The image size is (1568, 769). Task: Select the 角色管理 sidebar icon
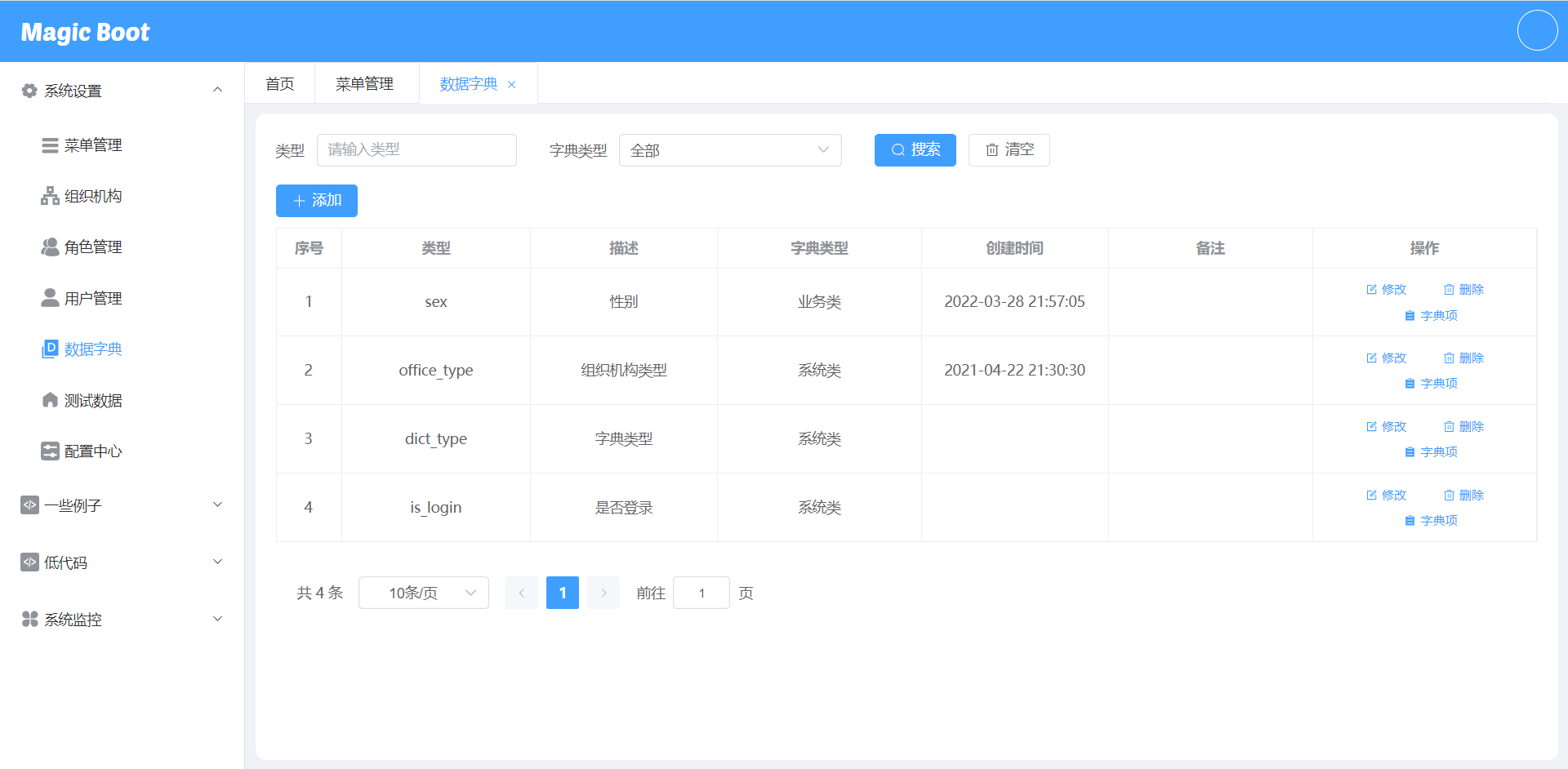(50, 247)
